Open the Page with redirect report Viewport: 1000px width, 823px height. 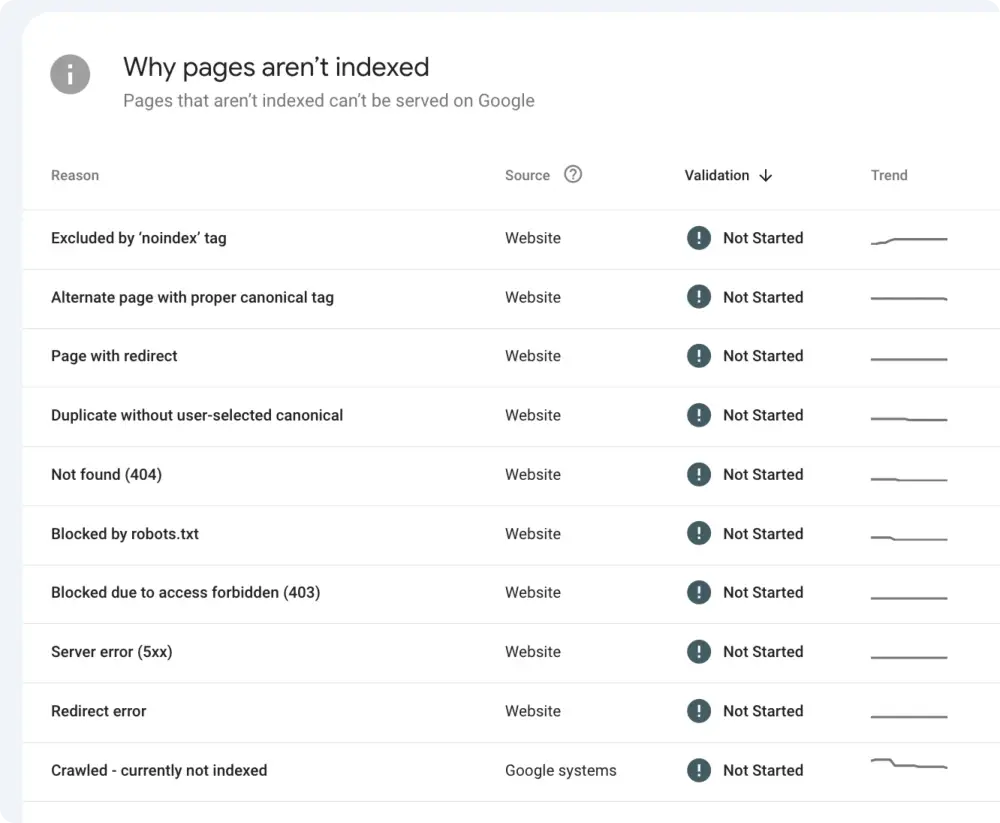coord(114,356)
